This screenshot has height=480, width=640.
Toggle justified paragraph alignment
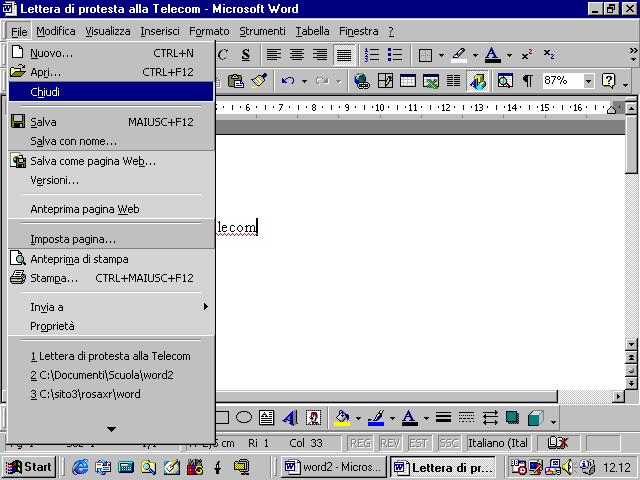(x=344, y=55)
